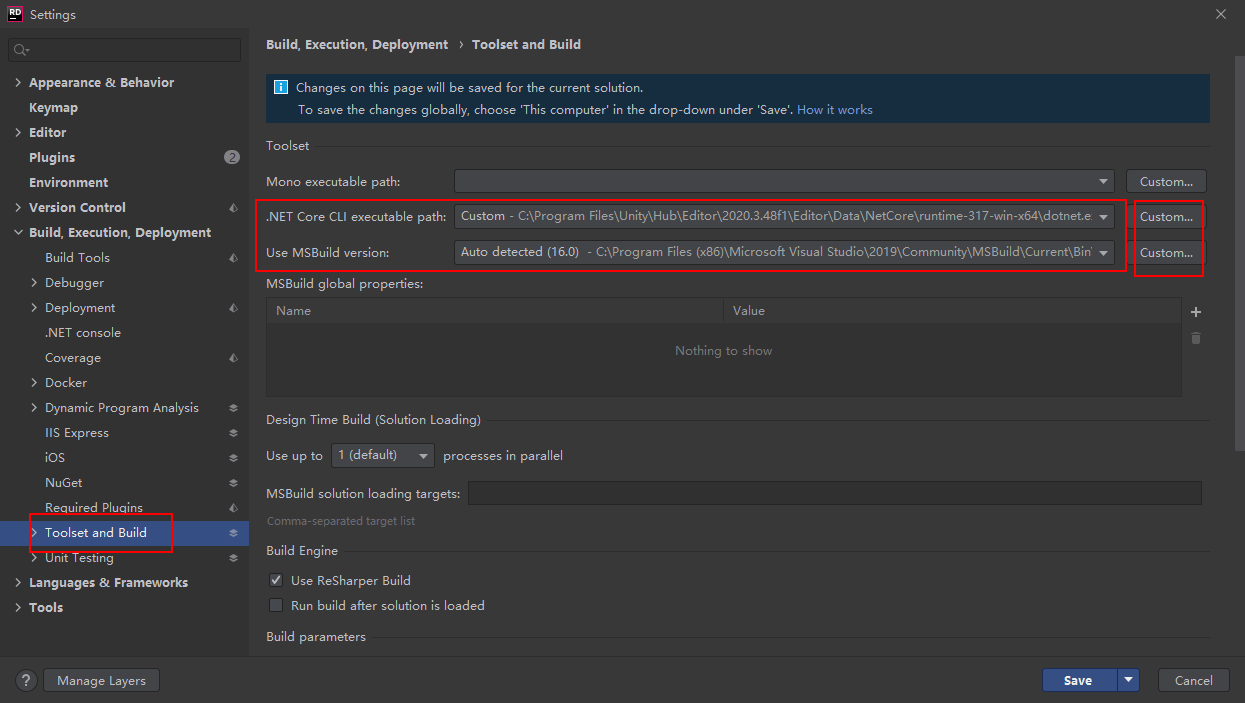Click layer icon next to Dynamic Program Analysis

(233, 408)
